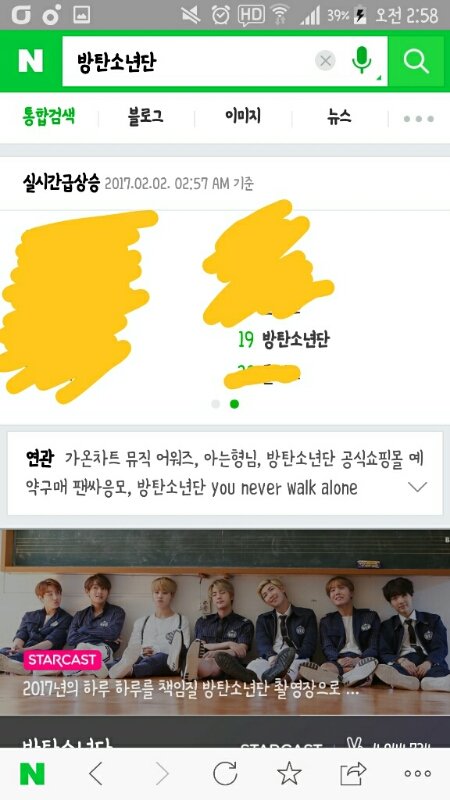
Task: Tap the green magnifier search button
Action: click(x=416, y=61)
